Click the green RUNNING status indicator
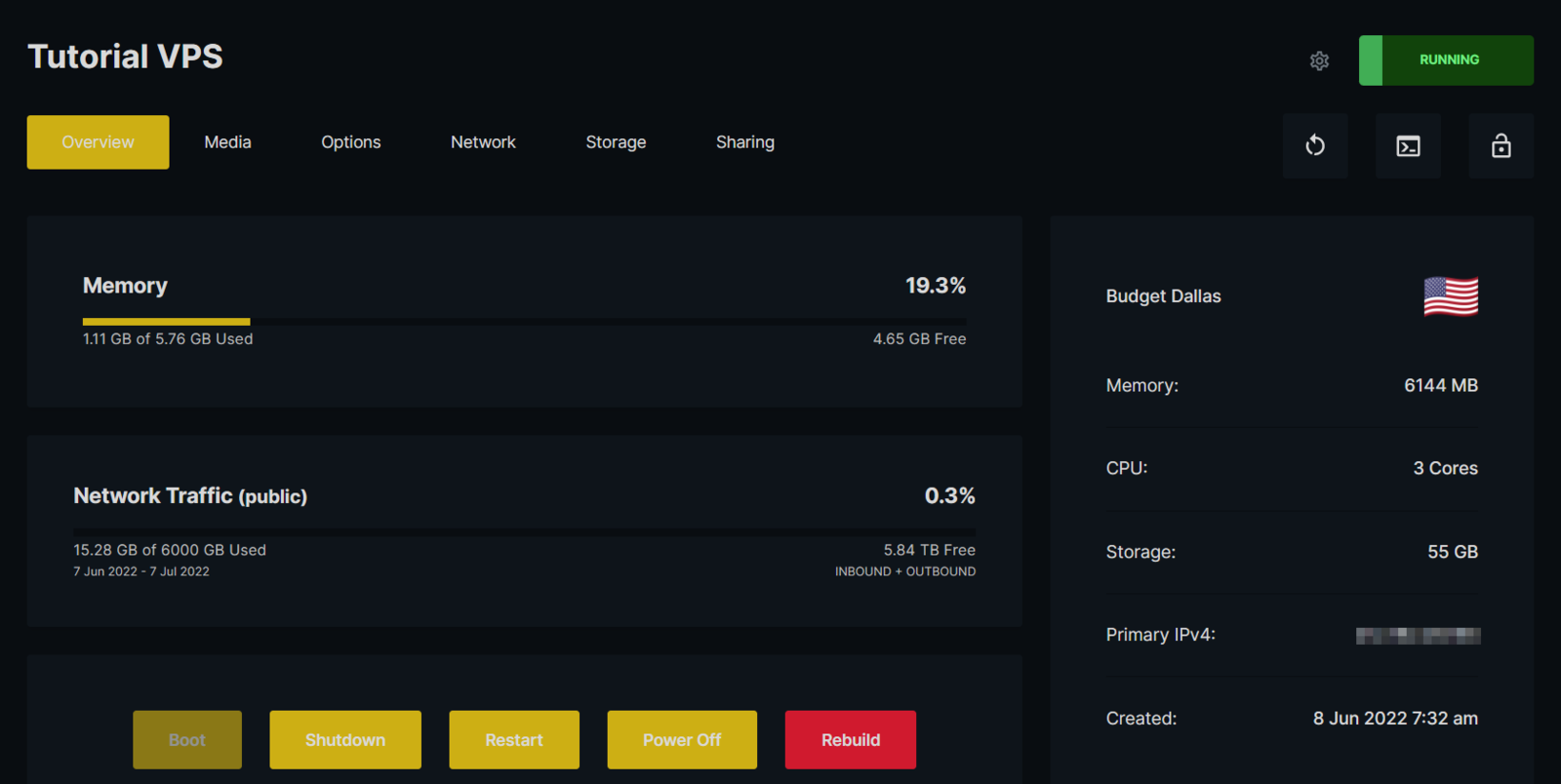 pos(1446,60)
